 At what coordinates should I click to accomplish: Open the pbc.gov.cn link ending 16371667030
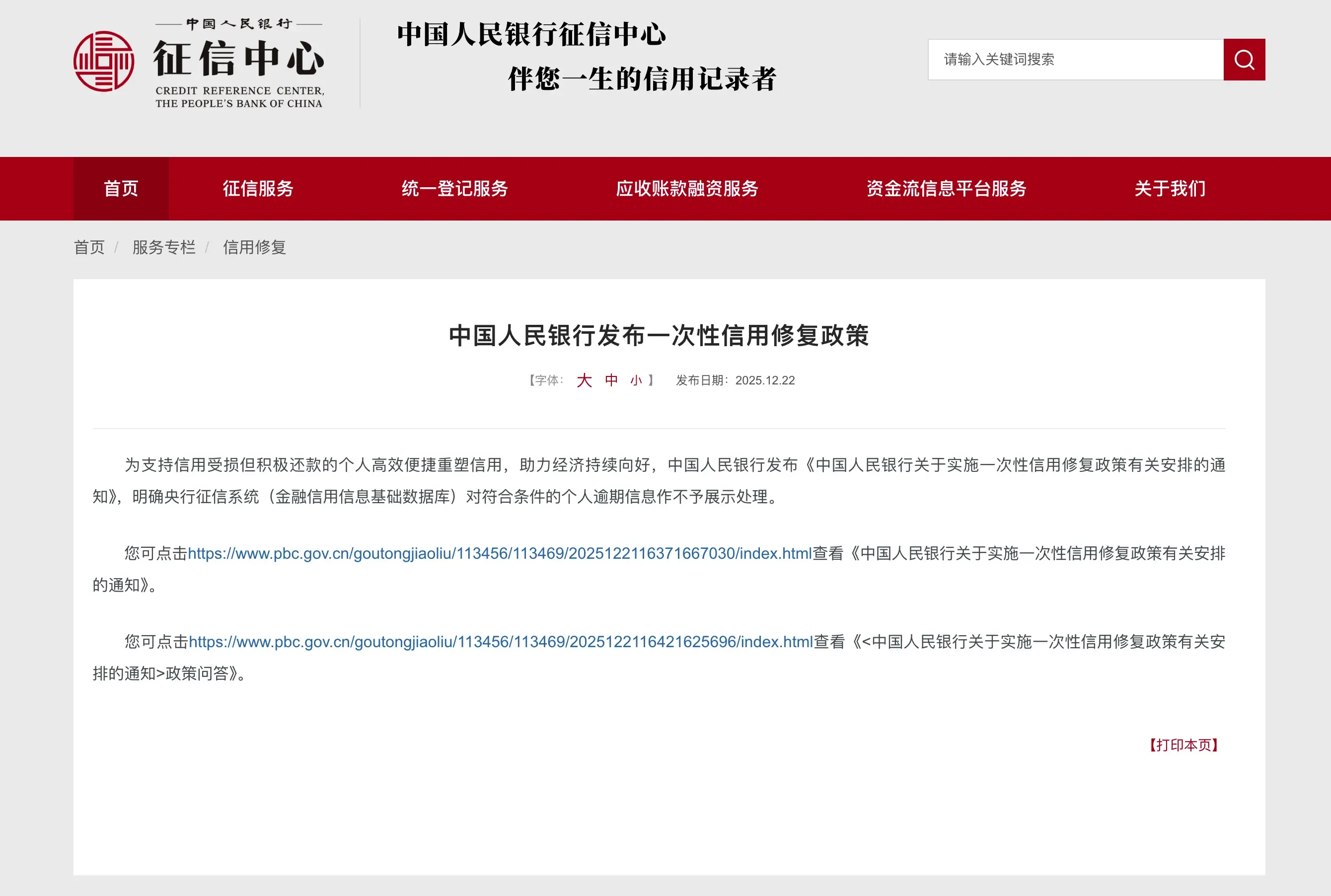coord(499,553)
